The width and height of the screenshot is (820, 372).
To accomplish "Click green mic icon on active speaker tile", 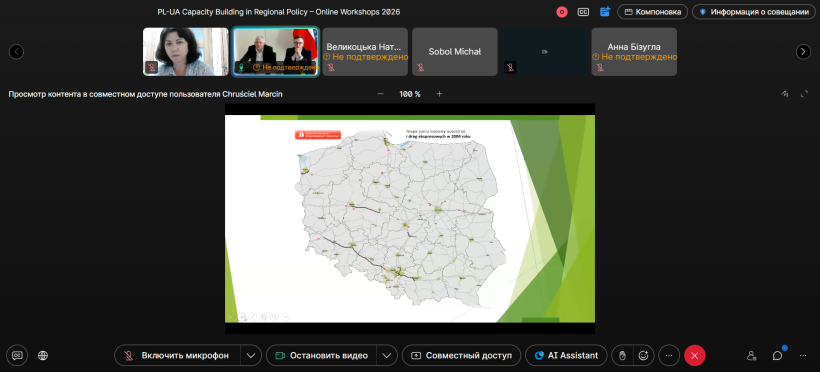I will pyautogui.click(x=241, y=67).
